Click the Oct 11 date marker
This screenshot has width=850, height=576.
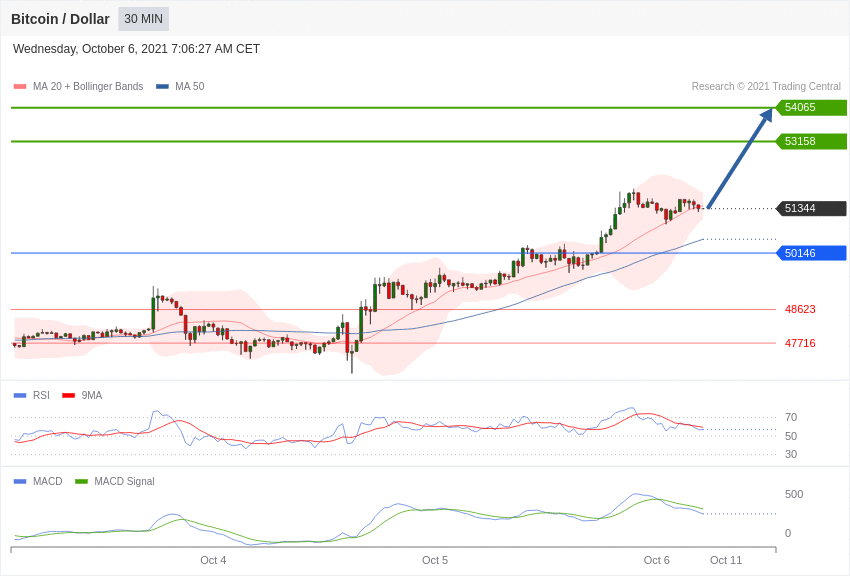click(x=726, y=561)
